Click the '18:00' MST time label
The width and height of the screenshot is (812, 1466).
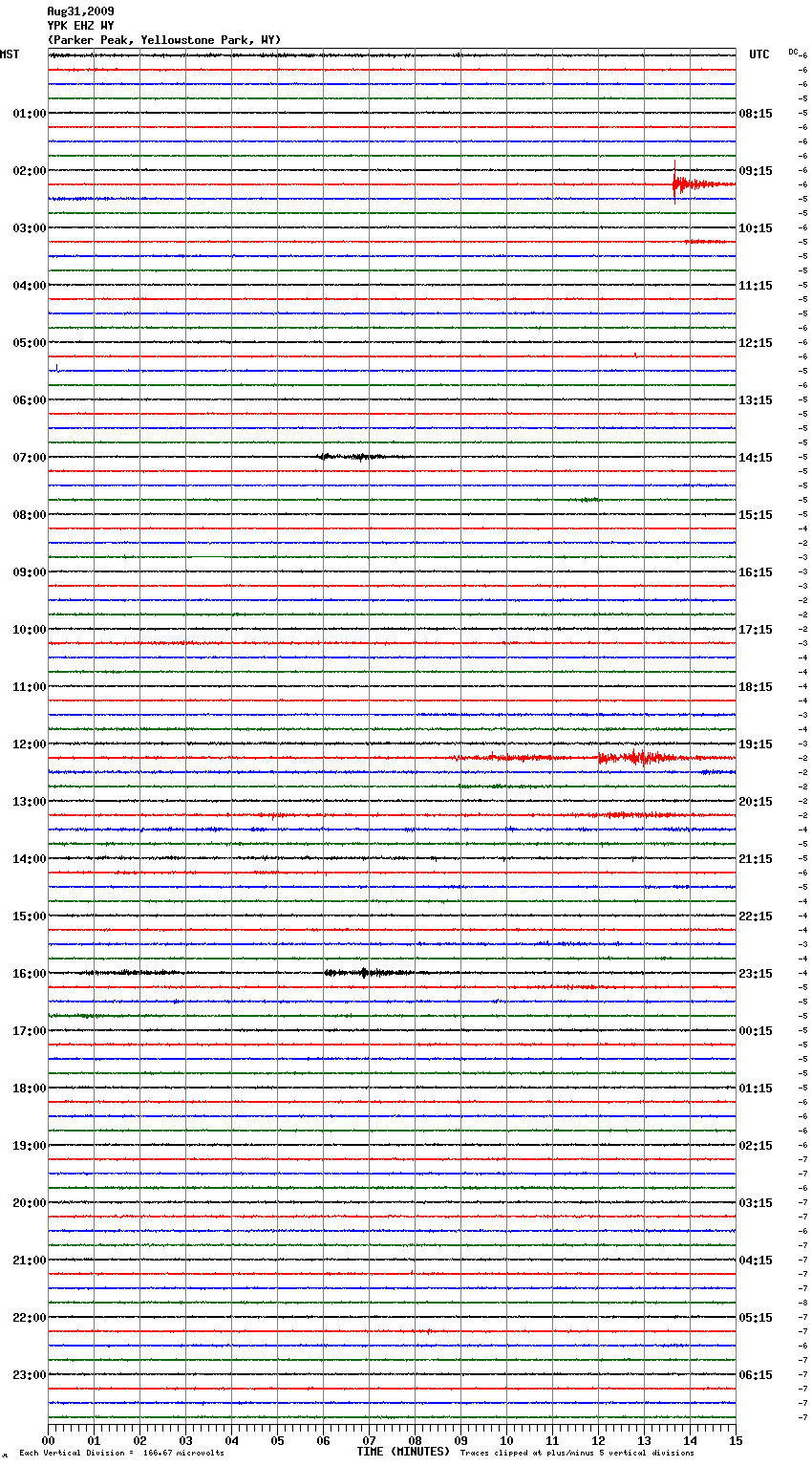(30, 1089)
